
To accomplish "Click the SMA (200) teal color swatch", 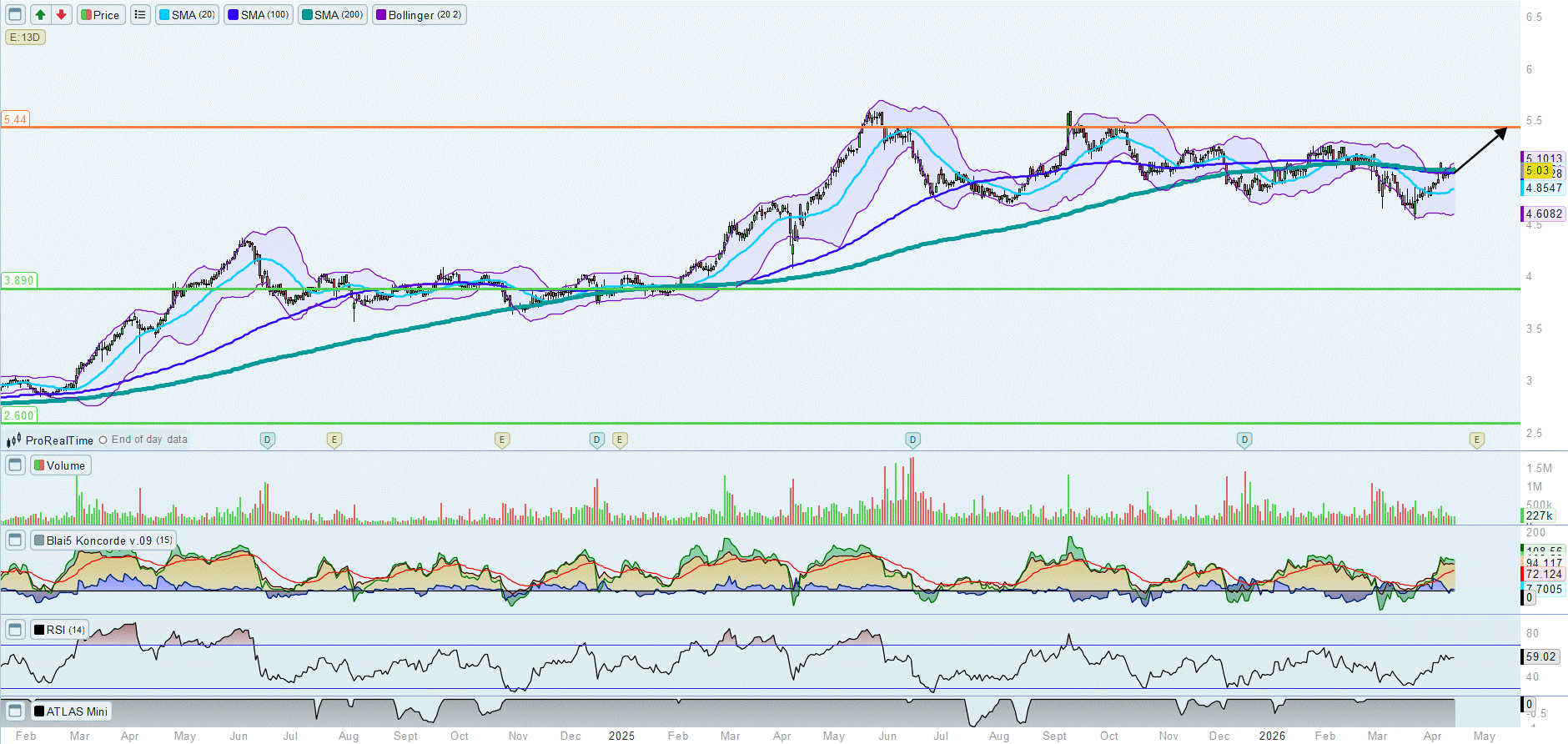I will [307, 15].
